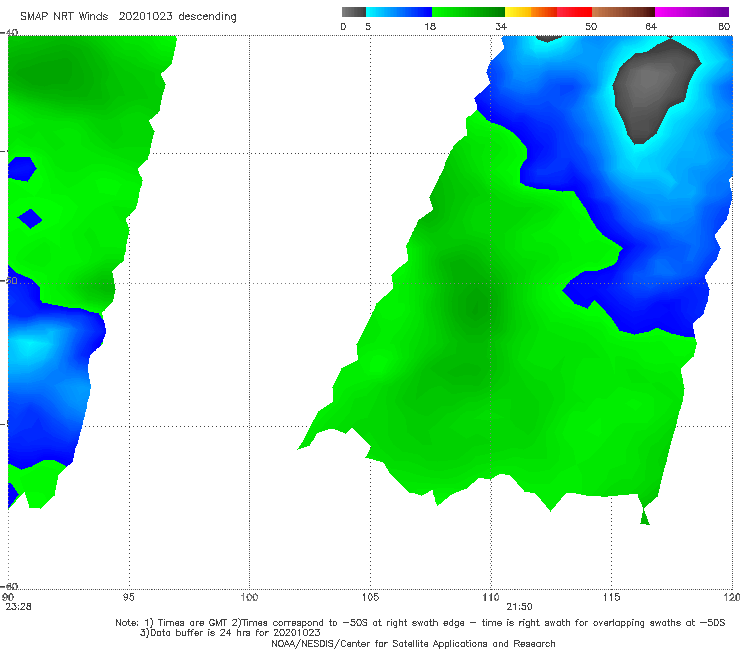Image resolution: width=740 pixels, height=650 pixels.
Task: Click the '-60' latitude label at the bottom left
Action: click(10, 586)
